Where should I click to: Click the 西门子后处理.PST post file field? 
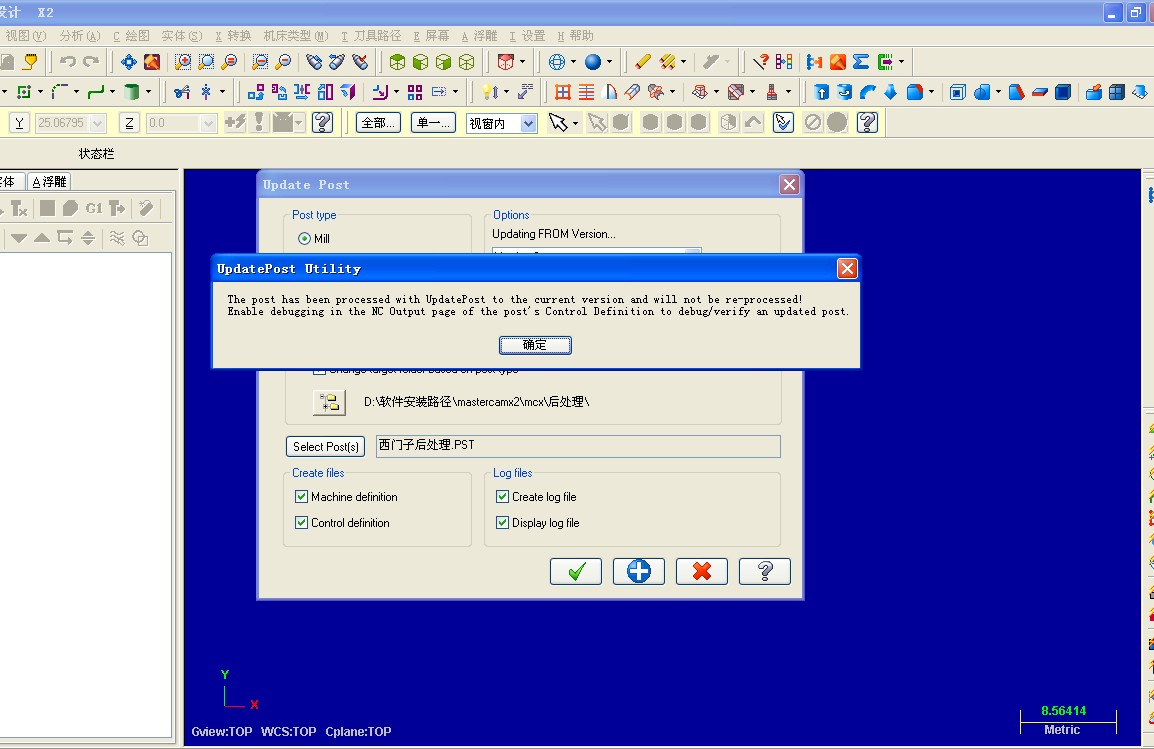(578, 446)
